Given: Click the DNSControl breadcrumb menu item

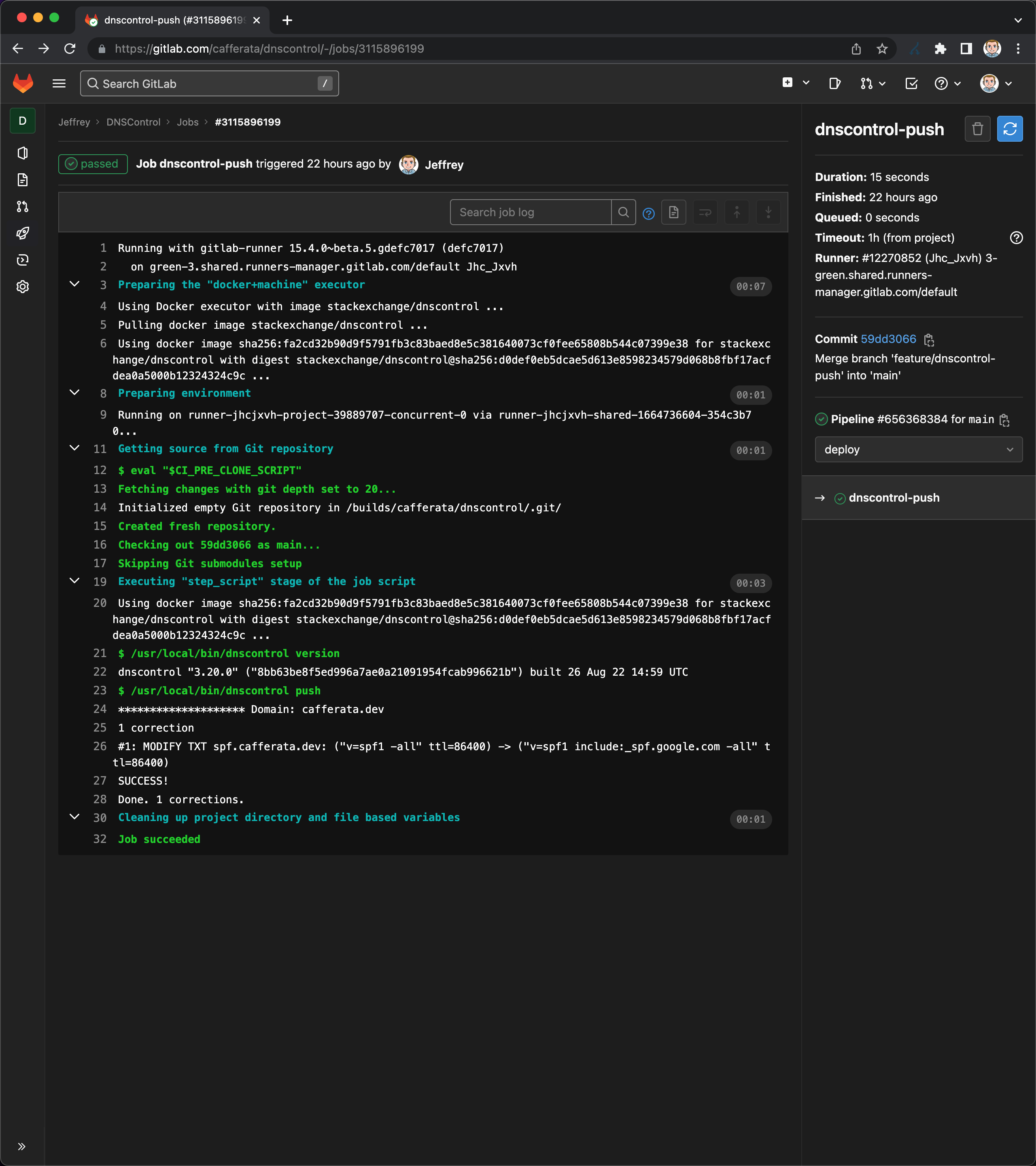Looking at the screenshot, I should pyautogui.click(x=134, y=122).
